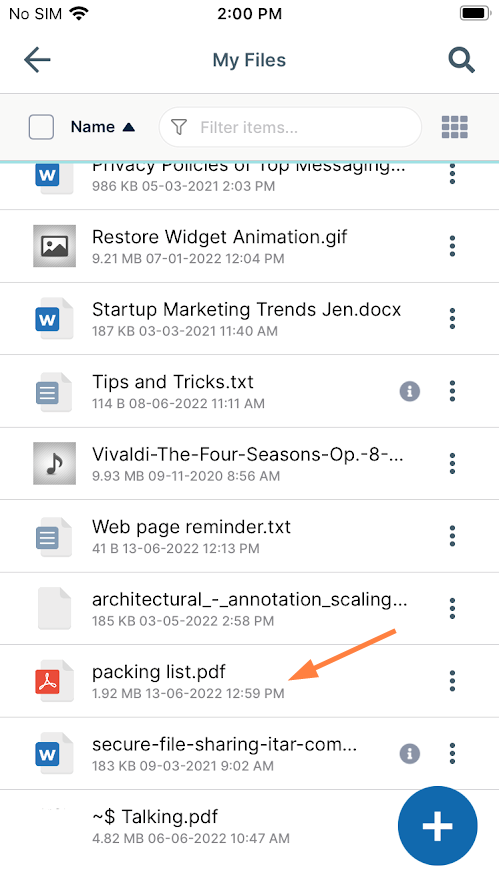Viewport: 499px width, 887px height.
Task: Switch to grid view icon
Action: (454, 127)
